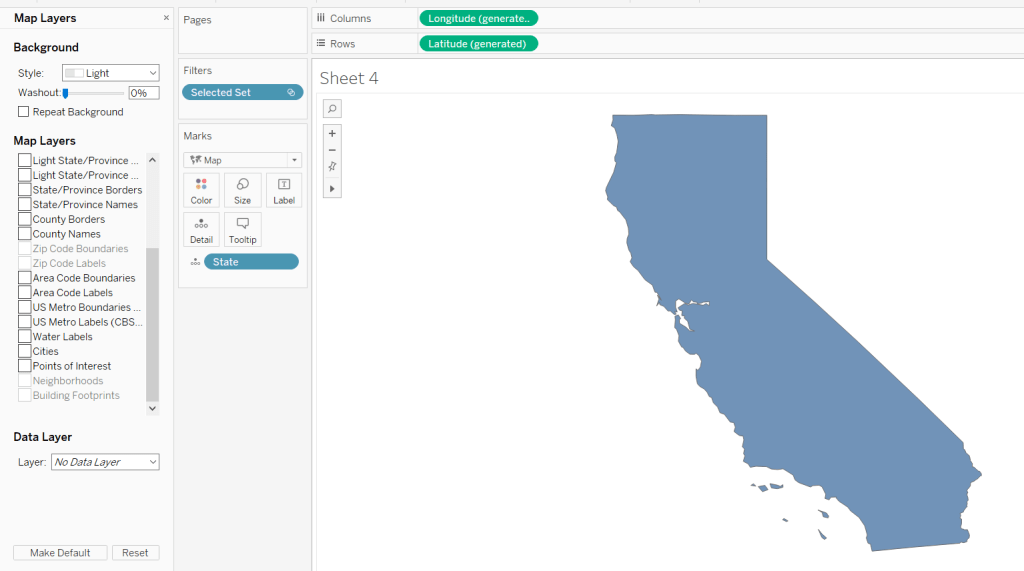Click the Washout percentage input field
The image size is (1024, 571).
click(143, 93)
